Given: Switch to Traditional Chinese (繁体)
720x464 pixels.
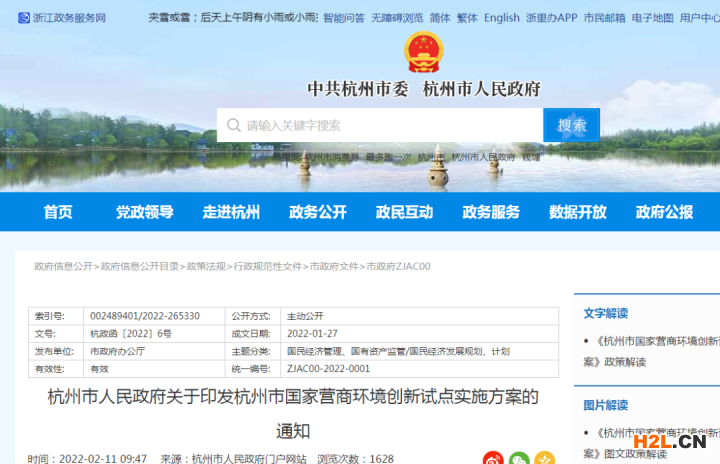Looking at the screenshot, I should click(467, 18).
